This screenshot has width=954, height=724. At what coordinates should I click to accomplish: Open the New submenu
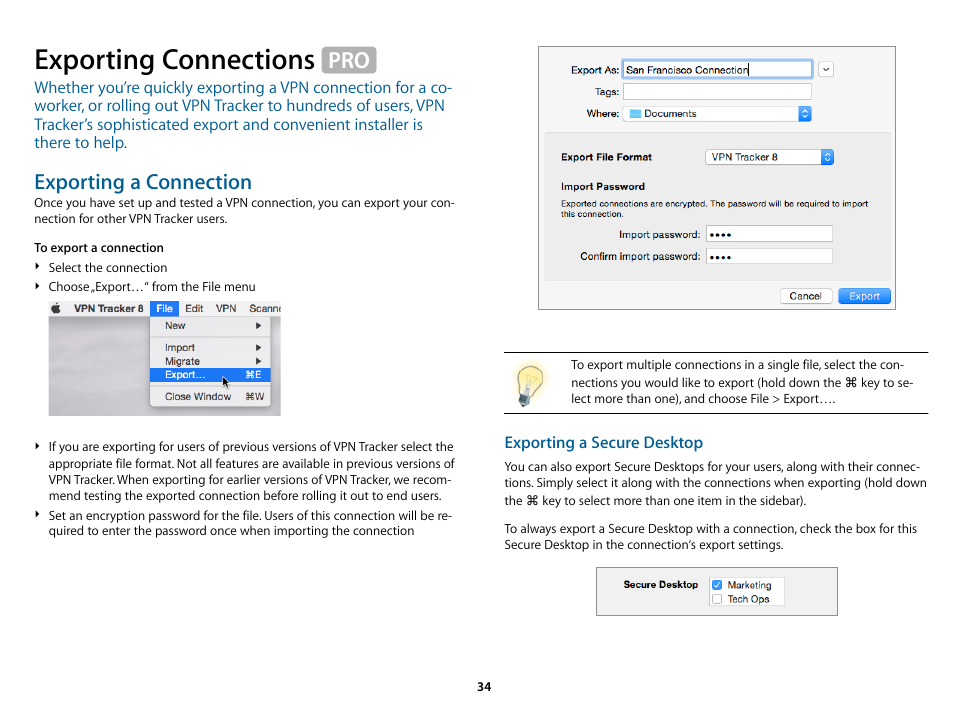pyautogui.click(x=210, y=325)
